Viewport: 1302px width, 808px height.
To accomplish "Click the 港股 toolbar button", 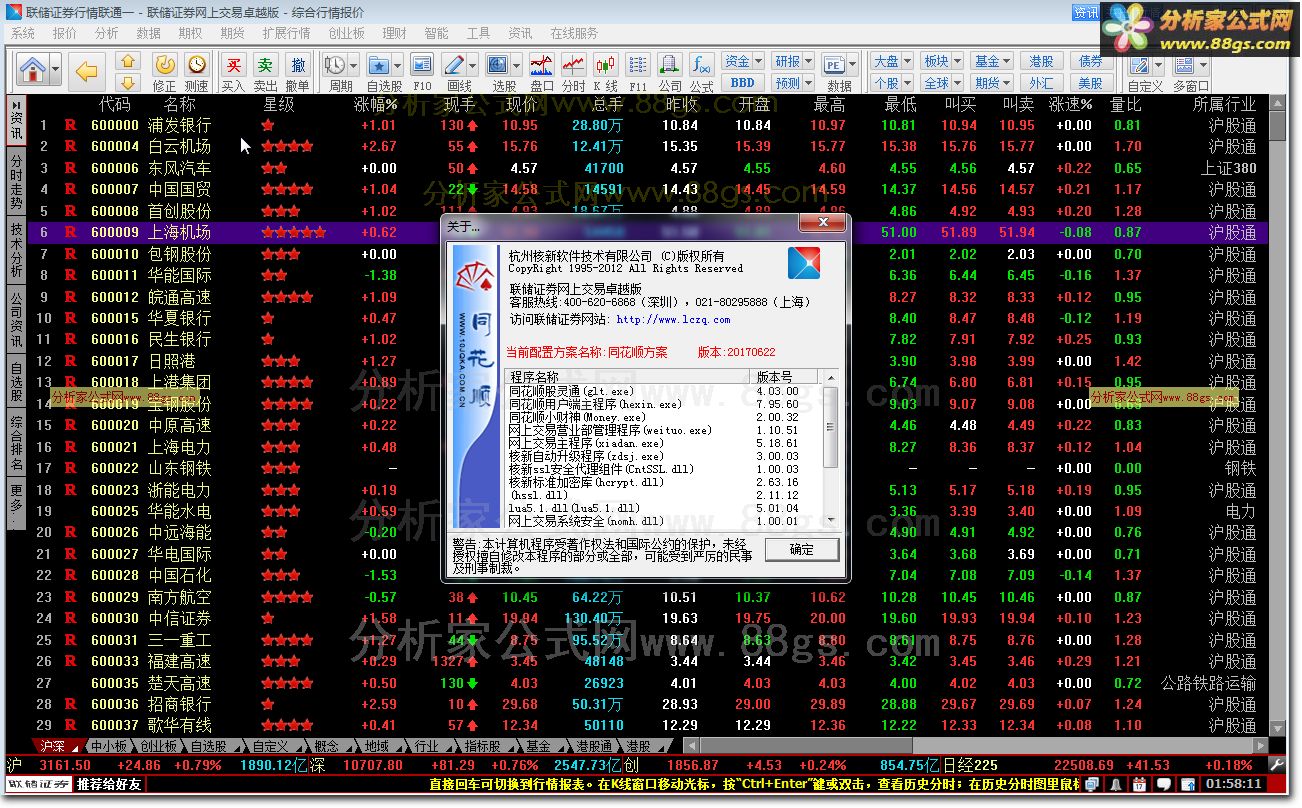I will point(1041,61).
